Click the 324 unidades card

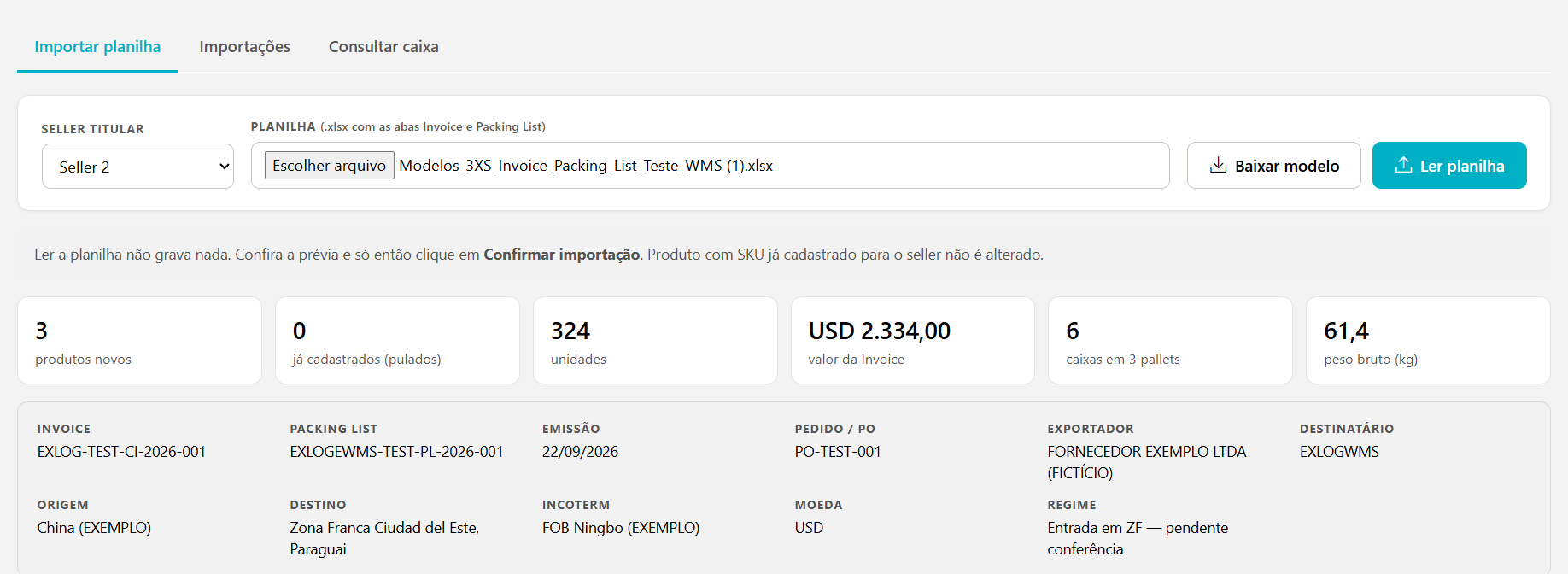655,341
